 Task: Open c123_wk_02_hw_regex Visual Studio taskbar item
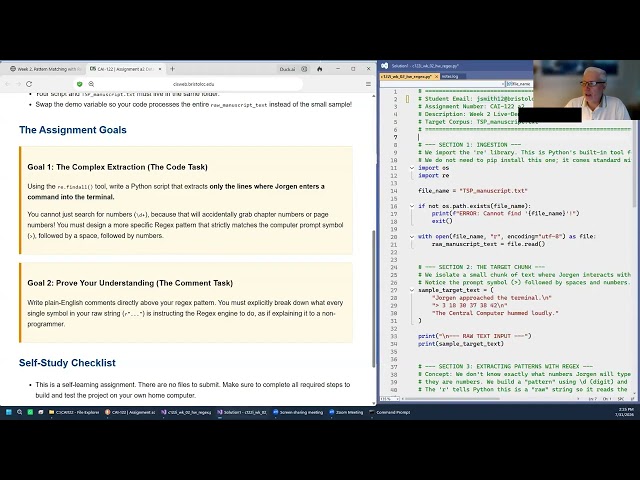(x=186, y=412)
